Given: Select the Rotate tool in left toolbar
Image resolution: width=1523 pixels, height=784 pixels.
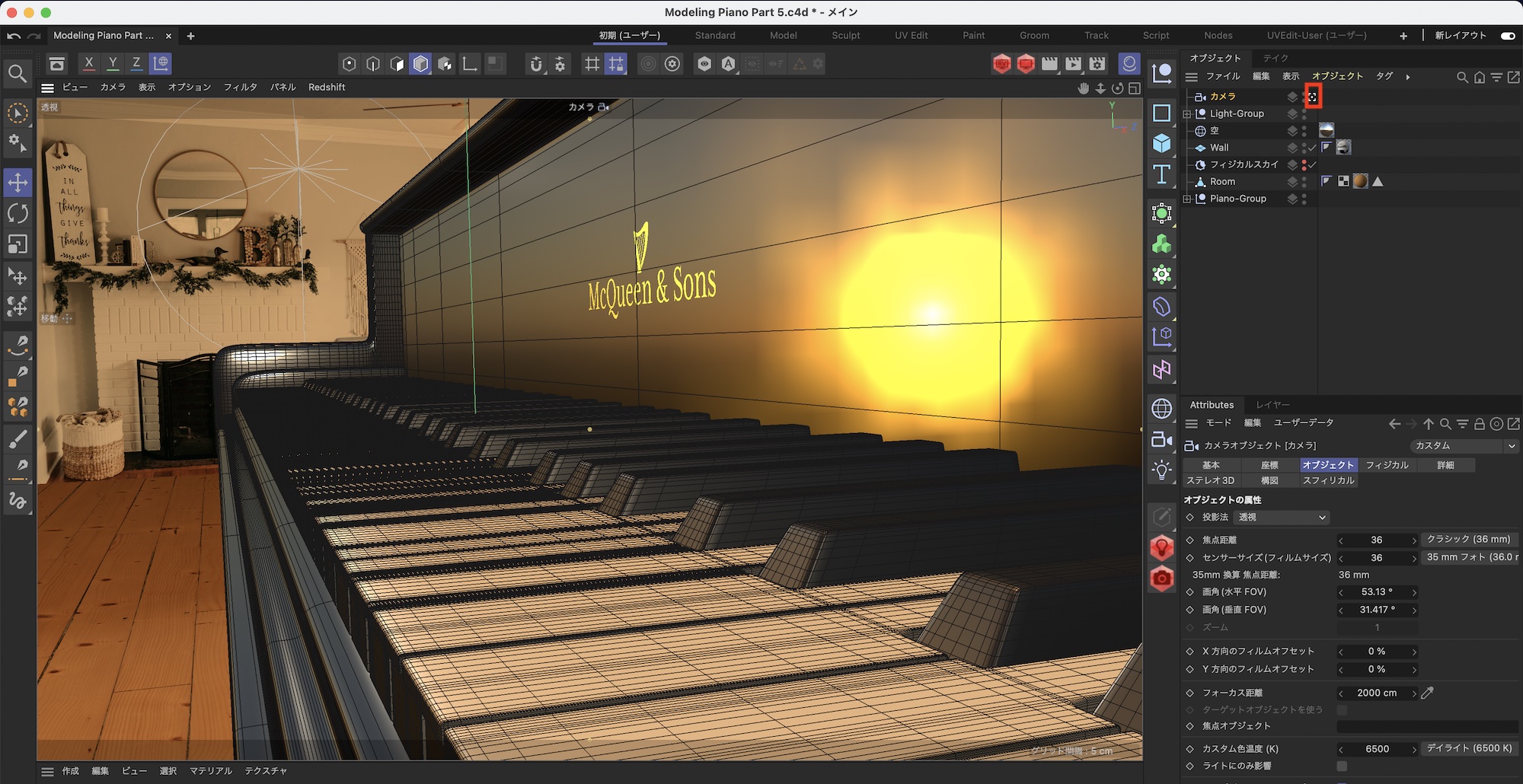Looking at the screenshot, I should coord(18,214).
